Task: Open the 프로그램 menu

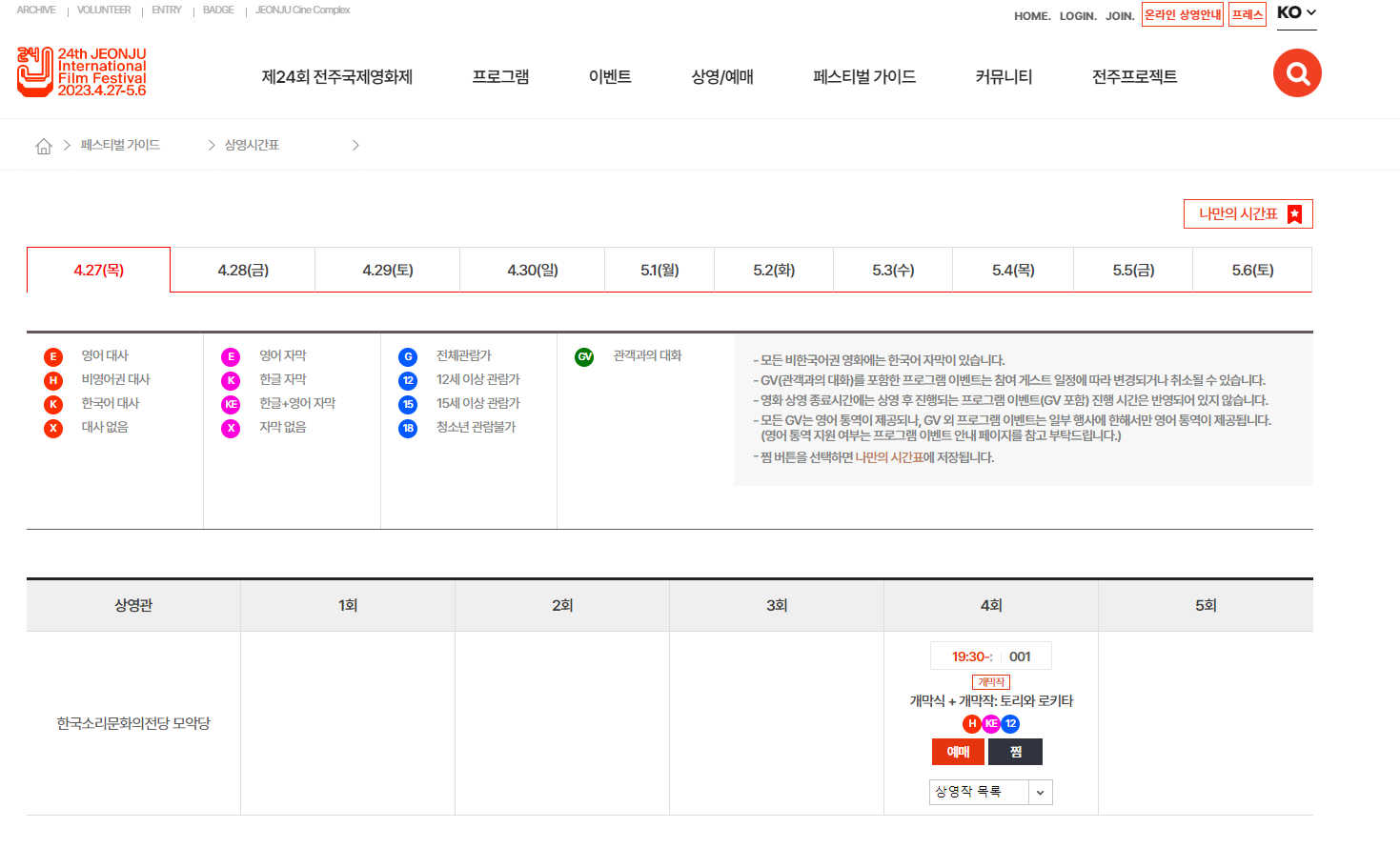Action: click(x=499, y=76)
